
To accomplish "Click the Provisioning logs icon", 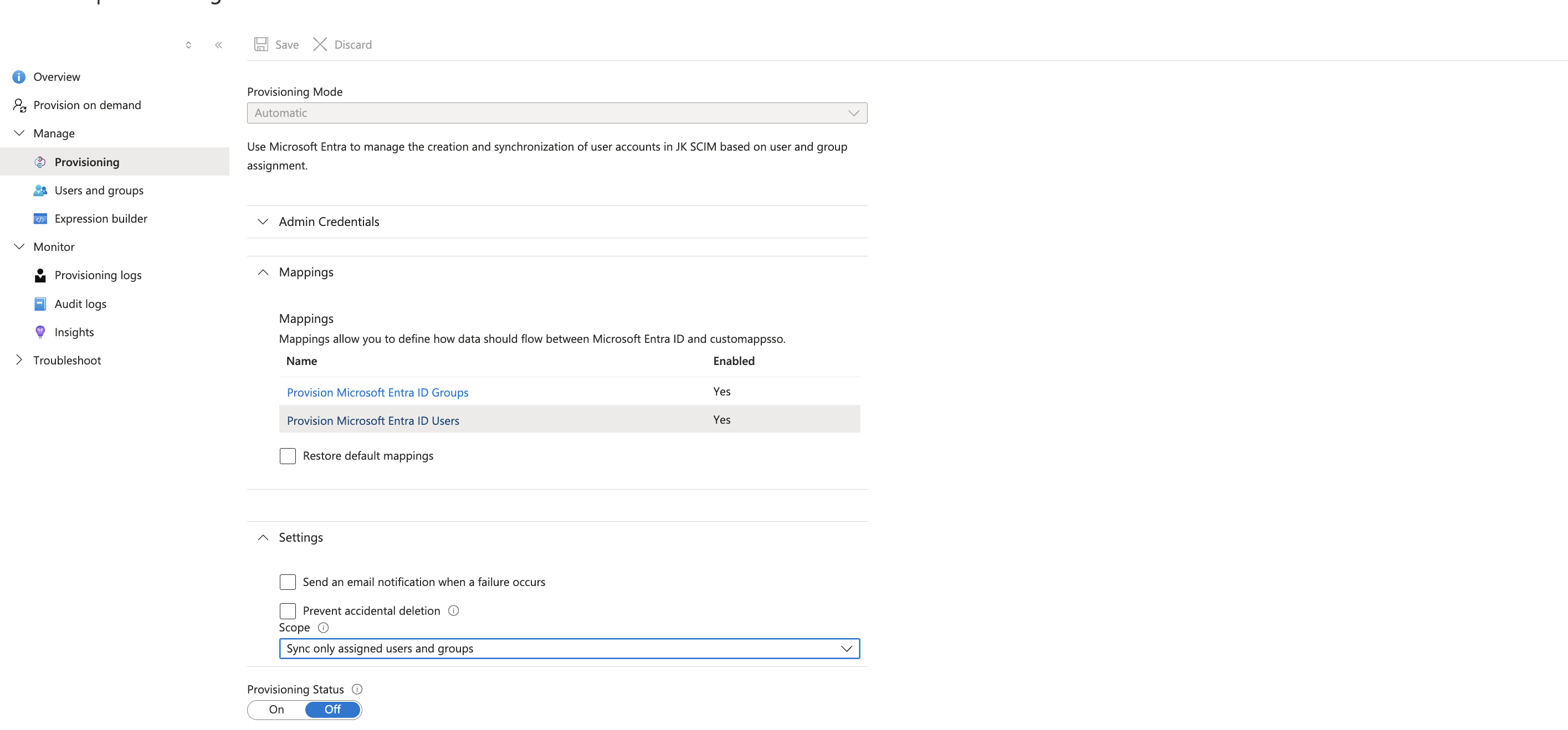I will point(40,276).
